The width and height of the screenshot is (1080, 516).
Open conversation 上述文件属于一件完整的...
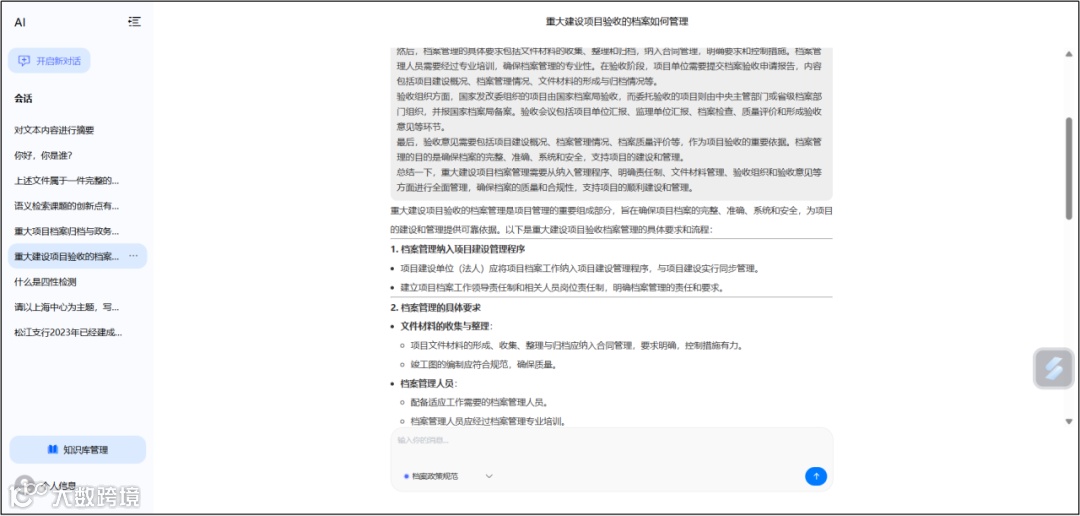point(66,180)
